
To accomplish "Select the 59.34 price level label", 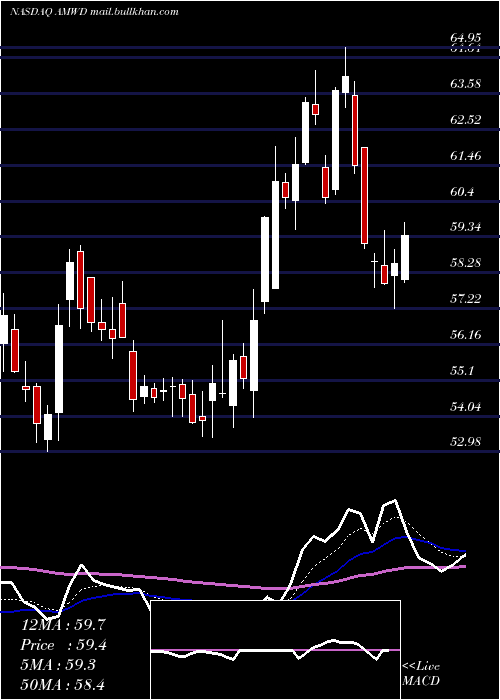I will coord(466,226).
